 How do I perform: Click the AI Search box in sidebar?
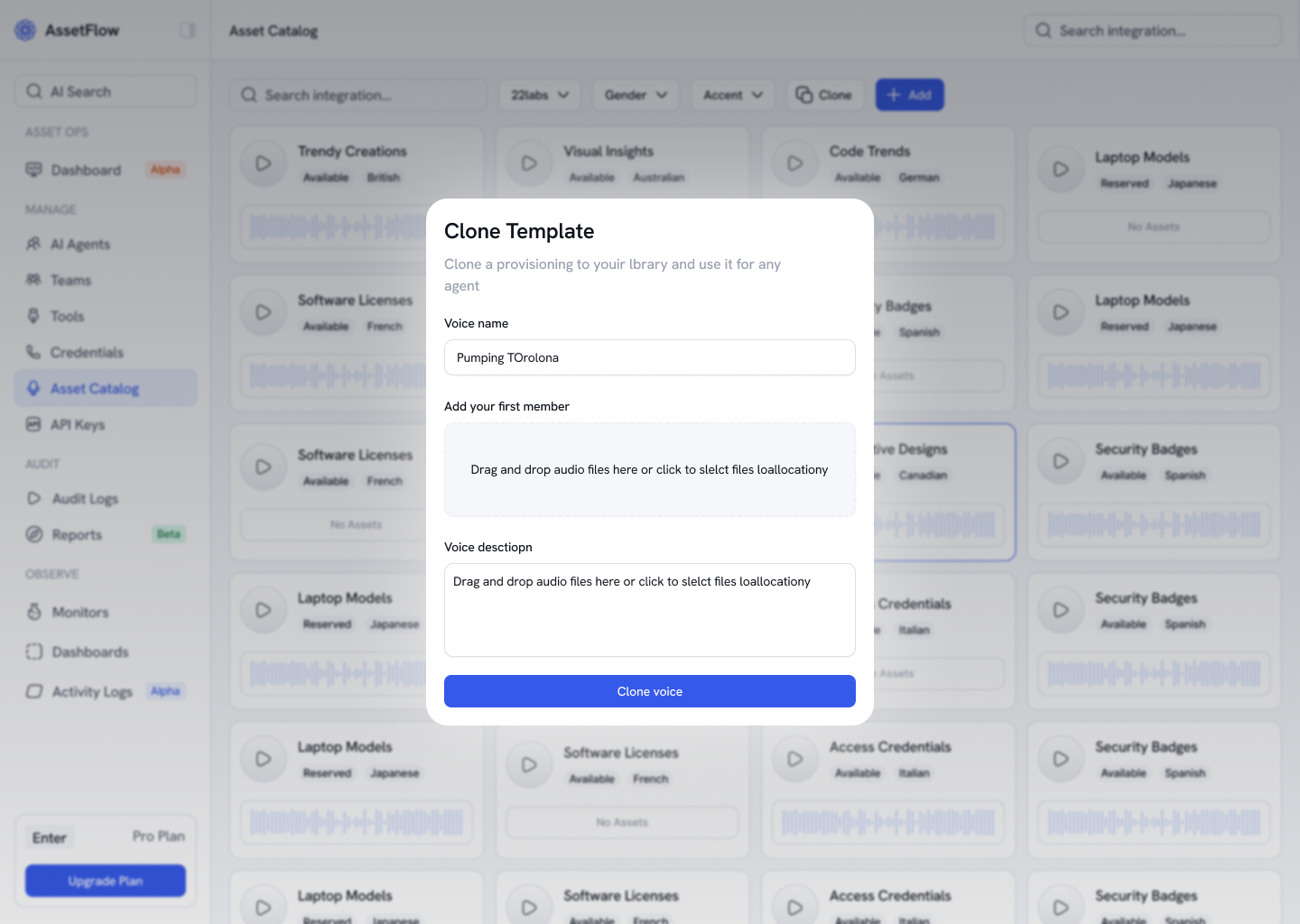click(x=106, y=91)
